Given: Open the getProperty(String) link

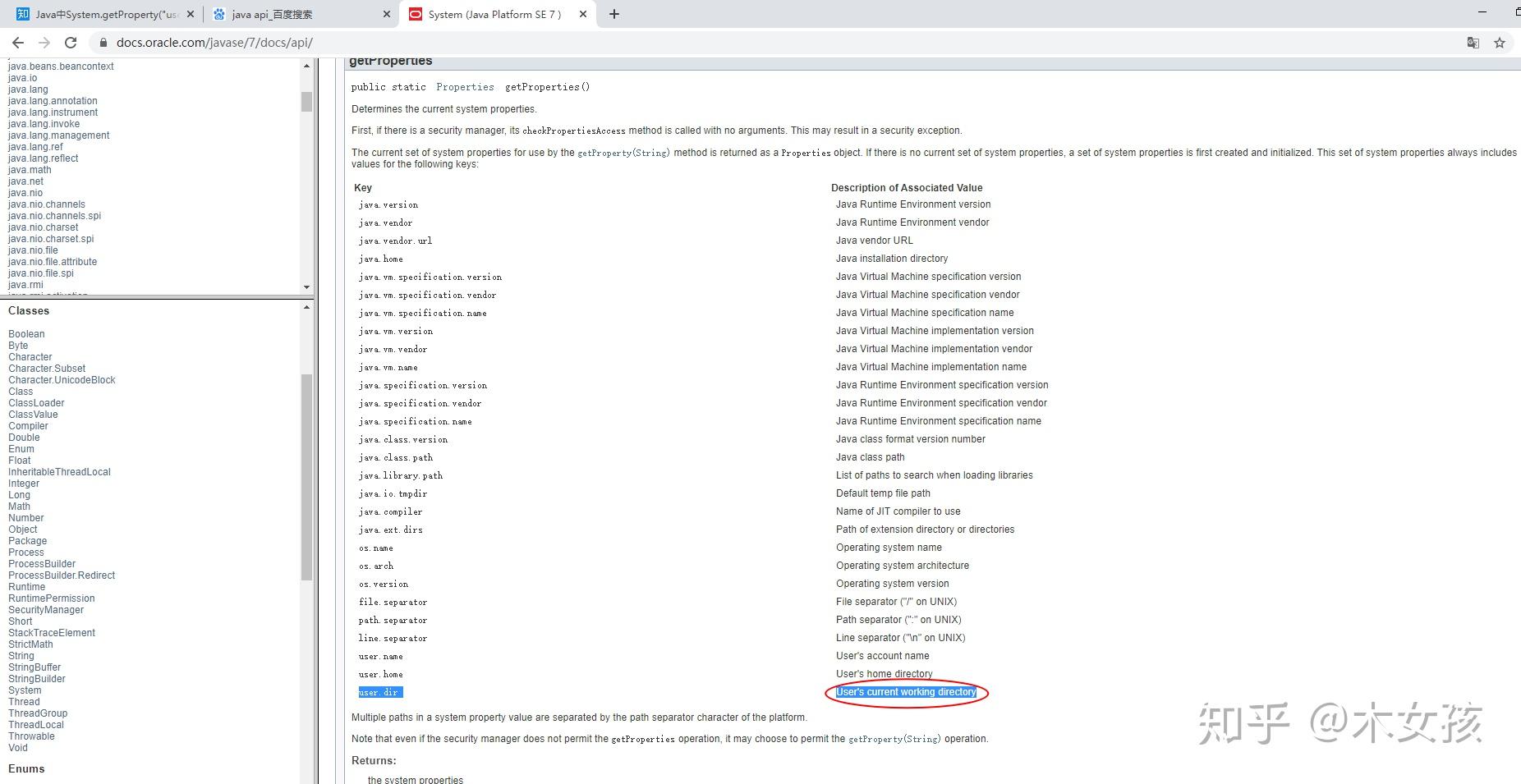Looking at the screenshot, I should click(x=623, y=153).
